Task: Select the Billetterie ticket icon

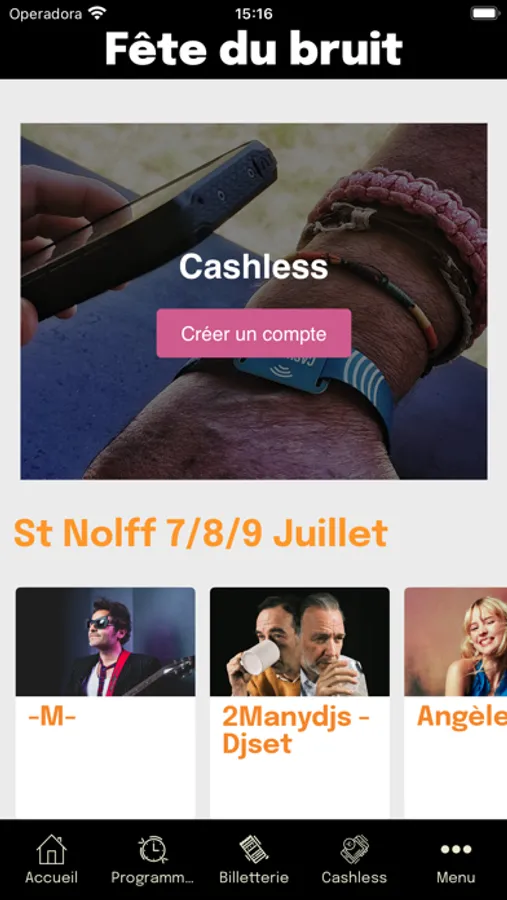Action: [x=254, y=849]
